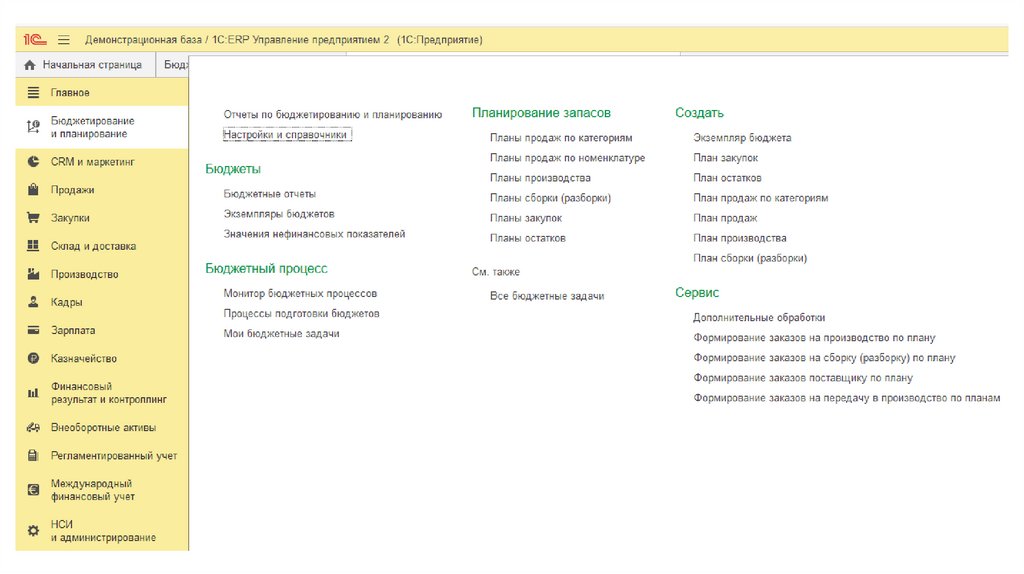Image resolution: width=1024 pixels, height=574 pixels.
Task: Click the Регламентированный учет document icon
Action: (33, 456)
